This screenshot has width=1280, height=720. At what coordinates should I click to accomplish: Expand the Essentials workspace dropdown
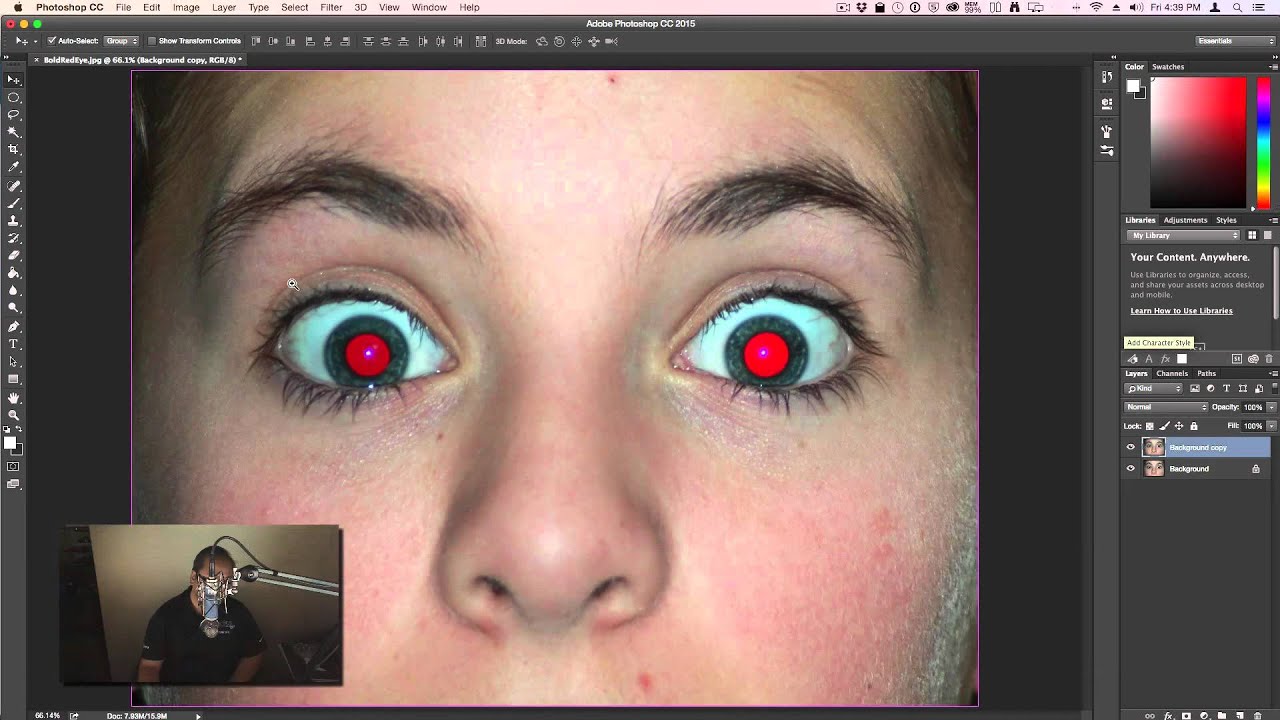point(1235,41)
